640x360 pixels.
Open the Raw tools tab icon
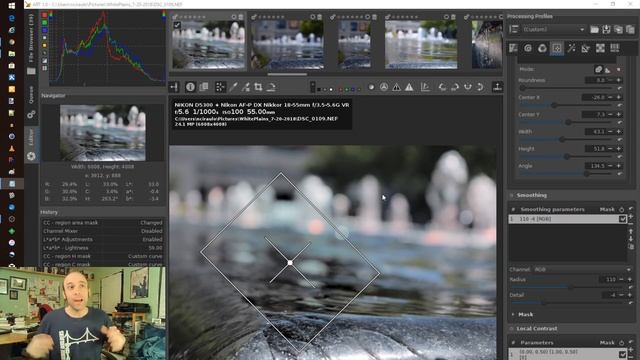coord(600,48)
